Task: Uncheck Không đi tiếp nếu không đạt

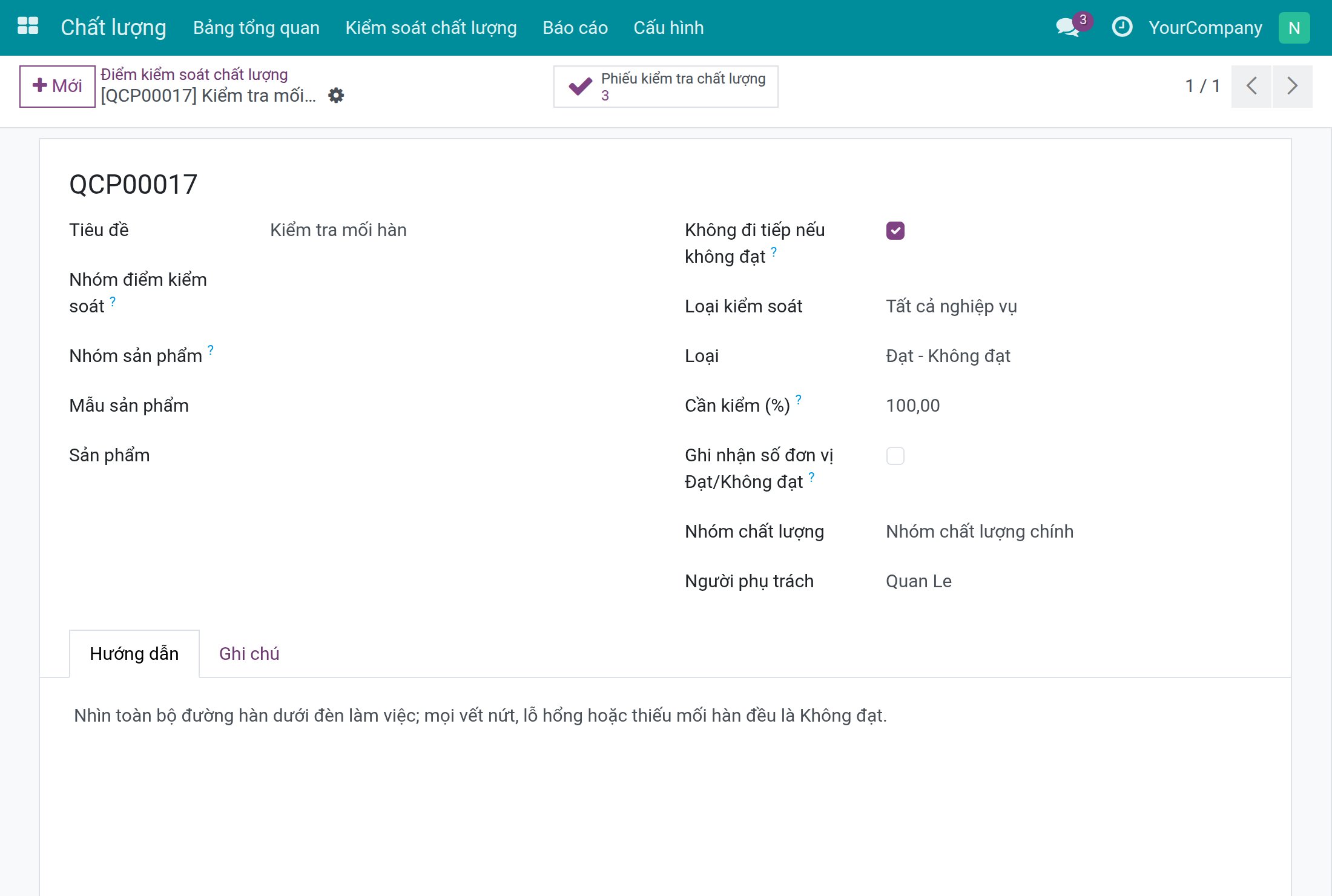Action: click(895, 231)
